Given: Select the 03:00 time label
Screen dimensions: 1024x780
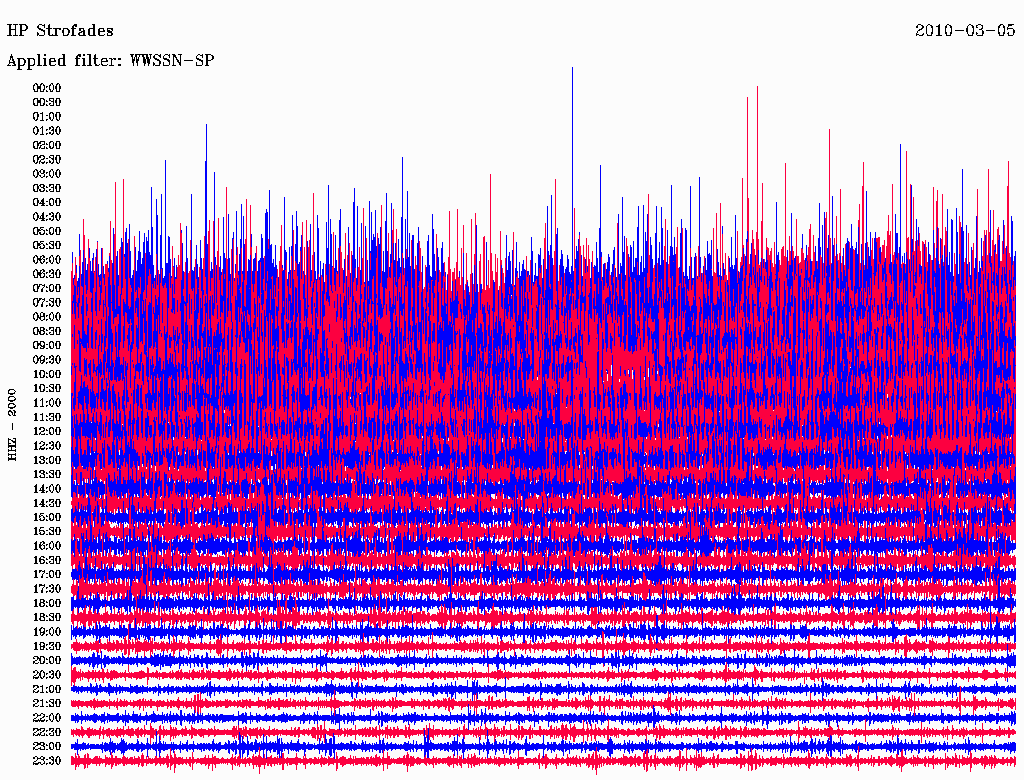Looking at the screenshot, I should pyautogui.click(x=47, y=174).
